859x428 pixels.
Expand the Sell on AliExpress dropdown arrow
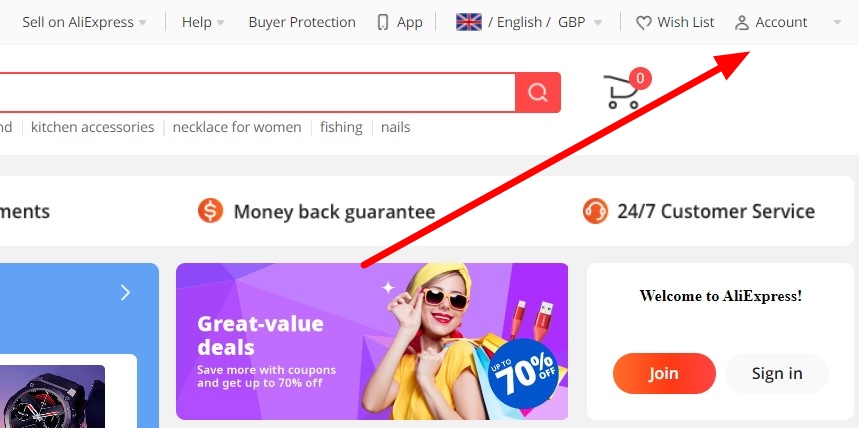(x=142, y=23)
